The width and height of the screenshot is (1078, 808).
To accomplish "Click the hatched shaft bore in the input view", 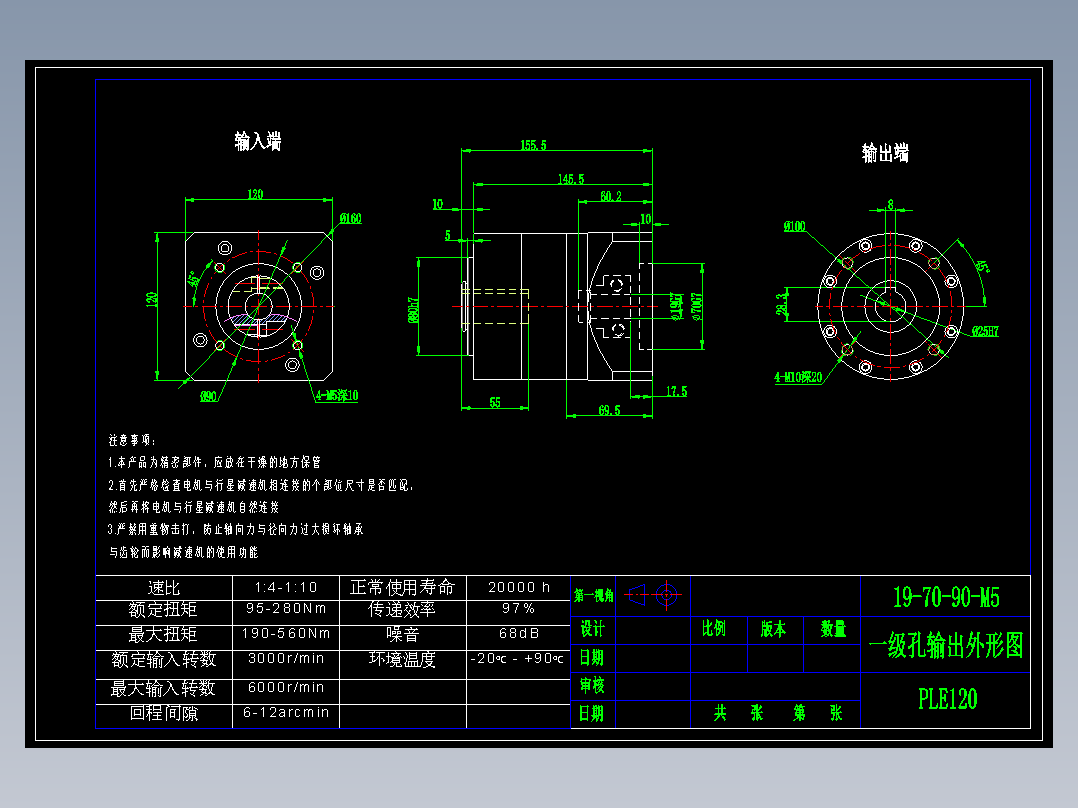I will [258, 318].
